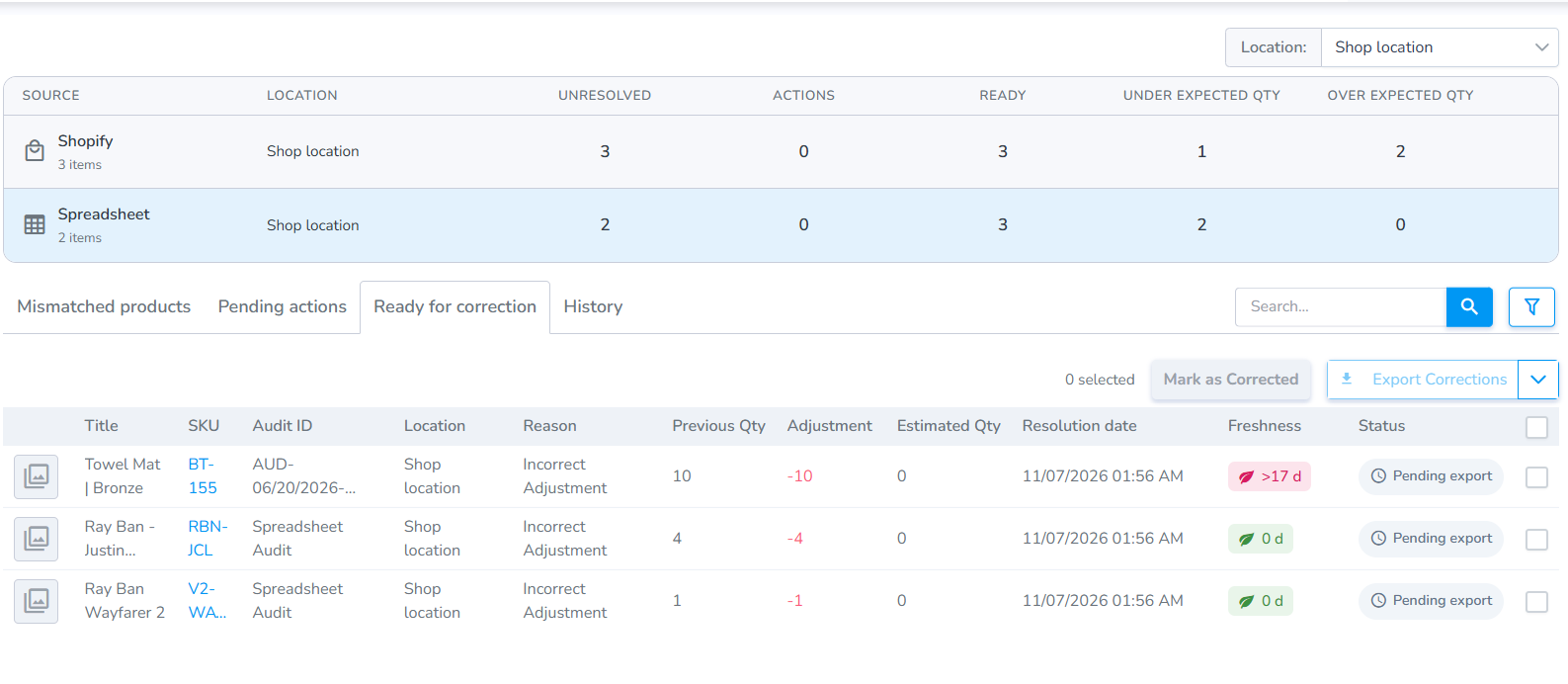Open the Ray Ban Wayfarer 2 image thumbnail
Viewport: 1568px width, 684px height.
[37, 601]
